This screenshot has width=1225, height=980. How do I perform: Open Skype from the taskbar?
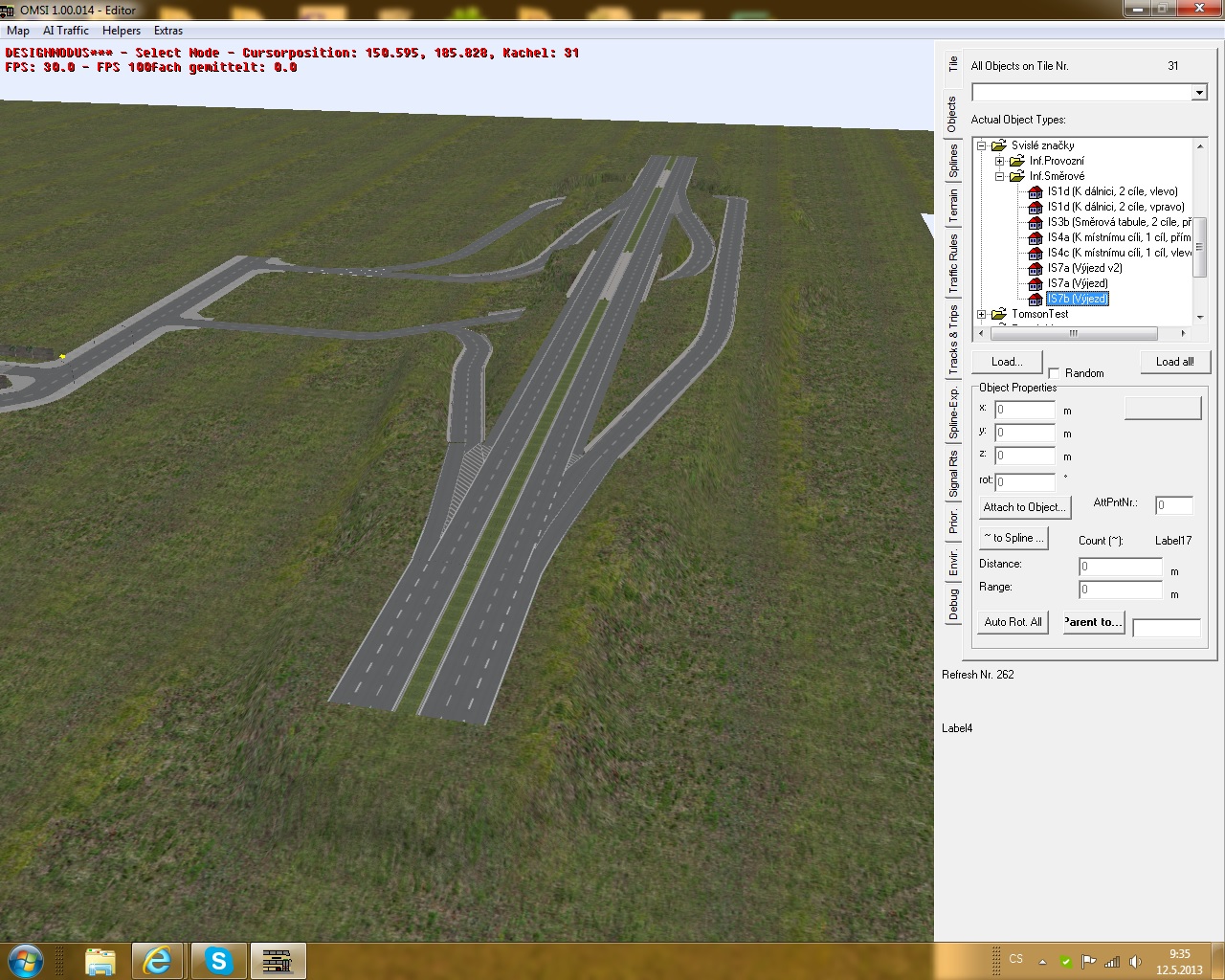coord(219,960)
